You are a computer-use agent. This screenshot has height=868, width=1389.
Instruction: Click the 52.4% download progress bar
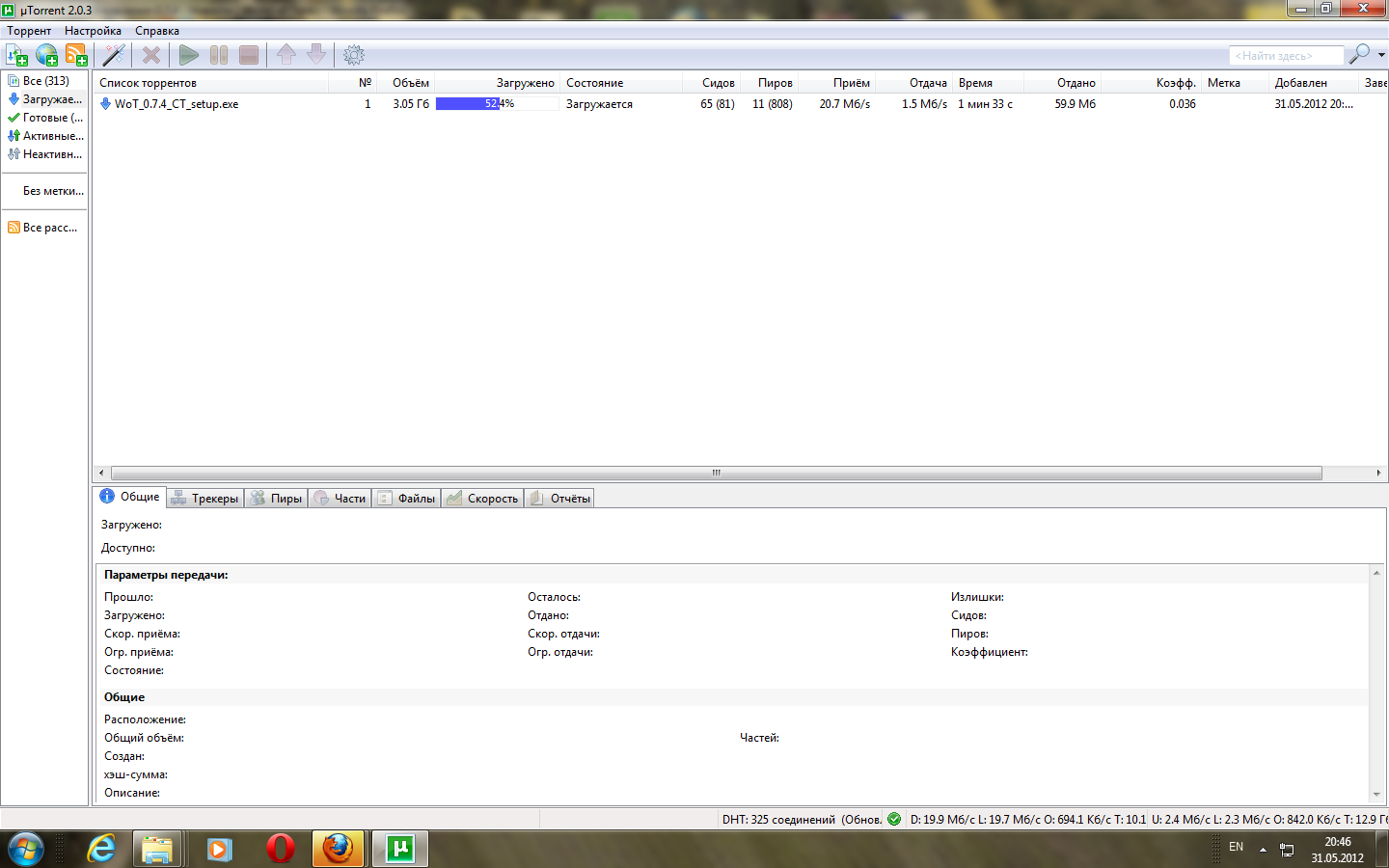497,104
